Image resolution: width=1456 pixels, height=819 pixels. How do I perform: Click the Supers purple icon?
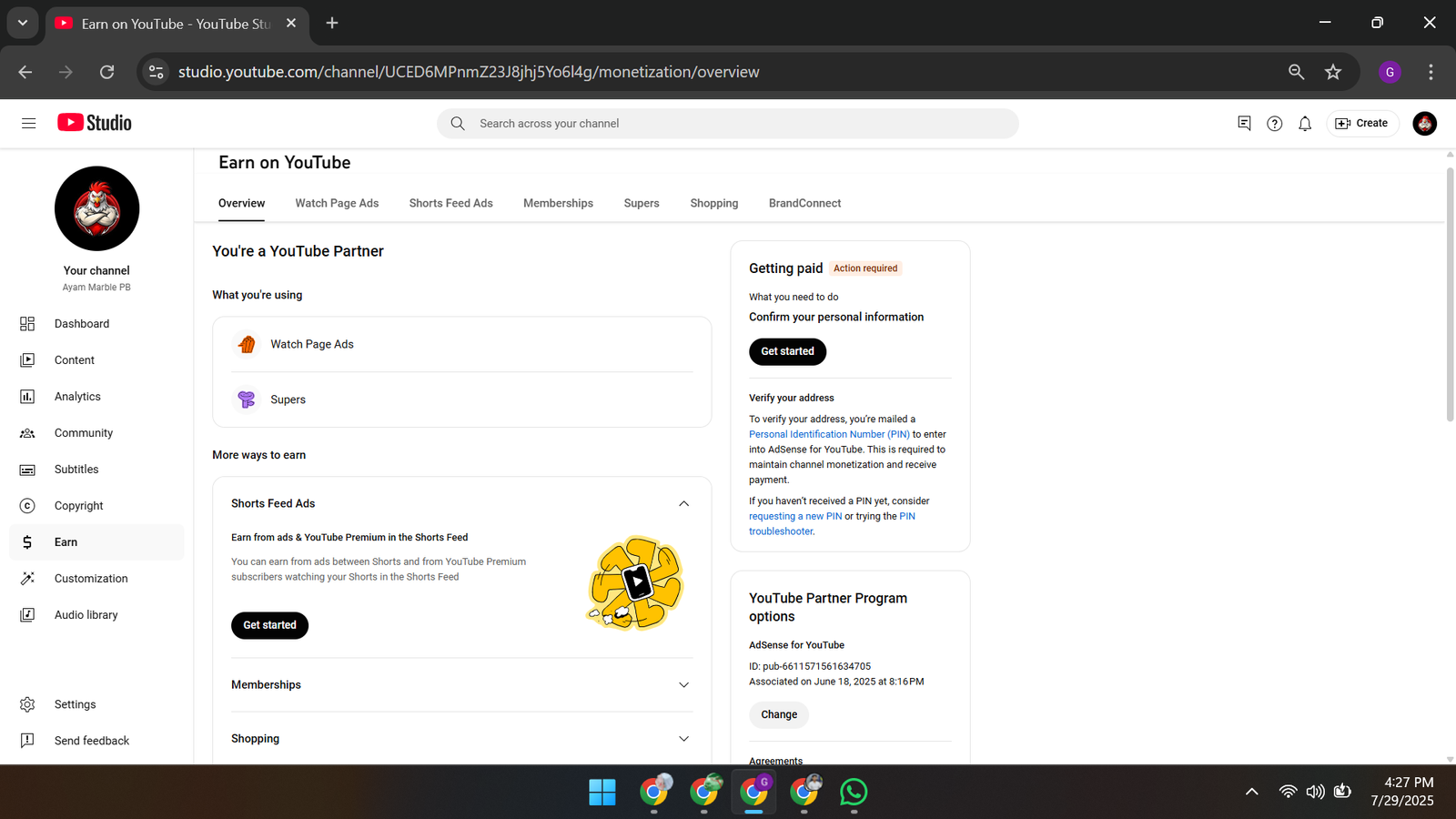(x=247, y=399)
